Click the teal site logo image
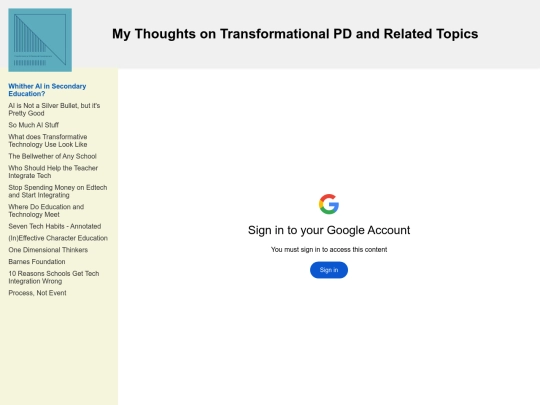The image size is (540, 405). (x=40, y=40)
